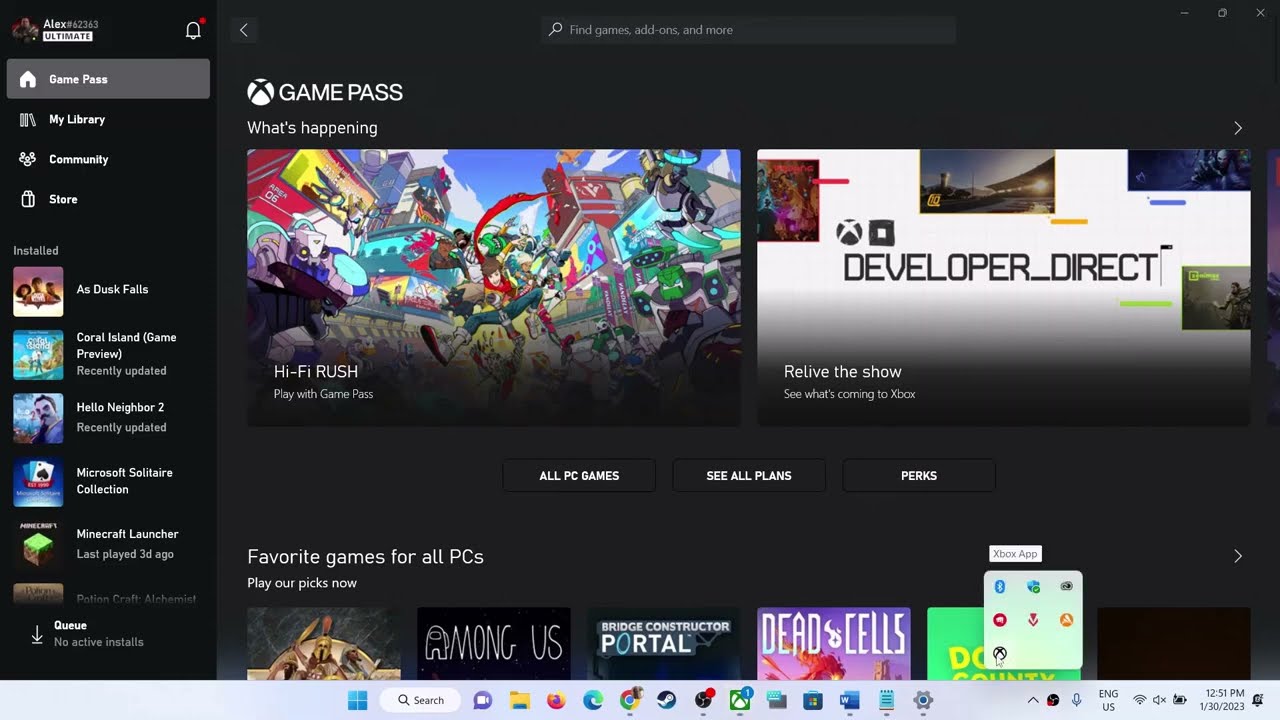This screenshot has width=1280, height=720.
Task: Open File Explorer from taskbar
Action: (520, 701)
